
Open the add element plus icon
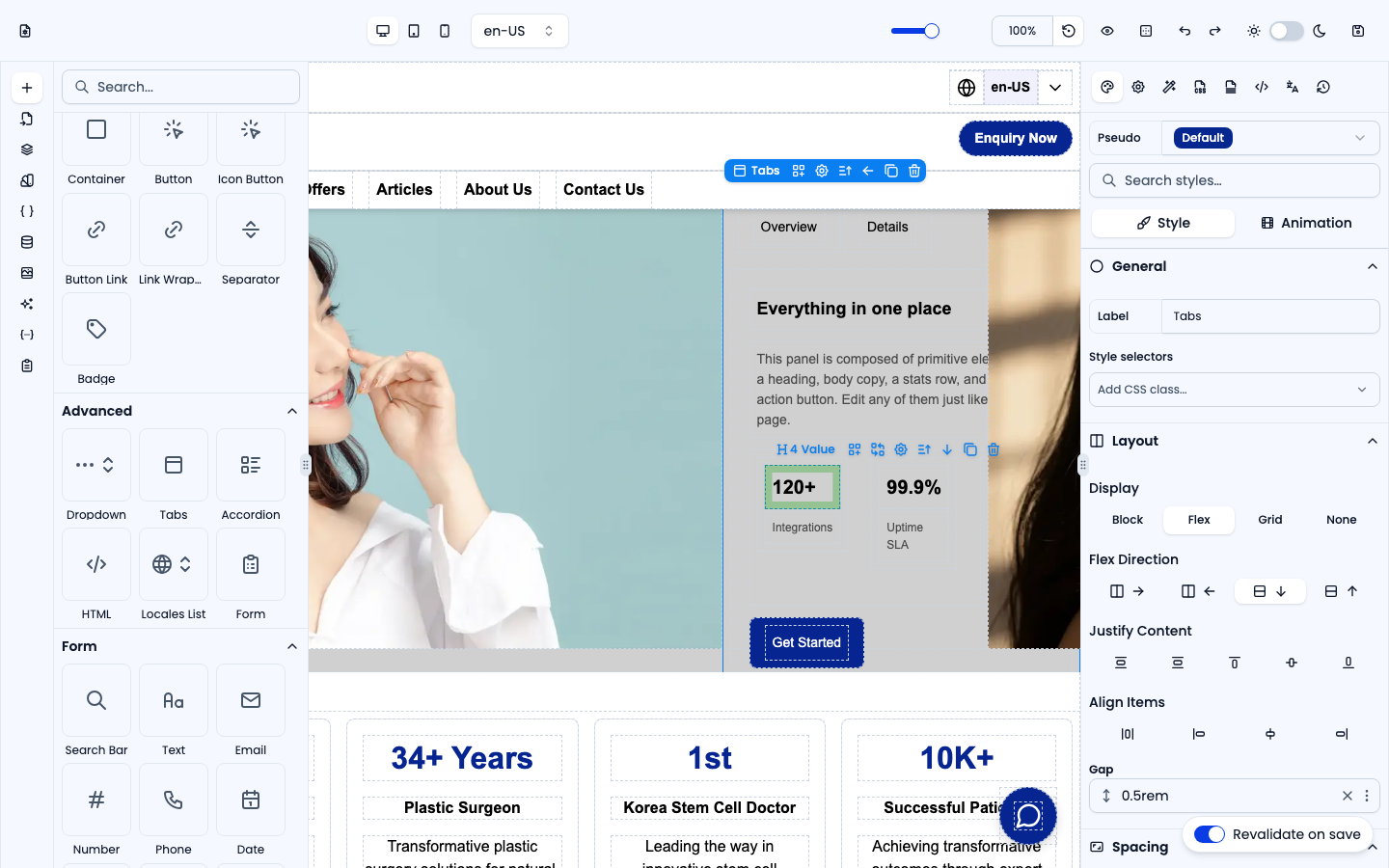tap(27, 88)
